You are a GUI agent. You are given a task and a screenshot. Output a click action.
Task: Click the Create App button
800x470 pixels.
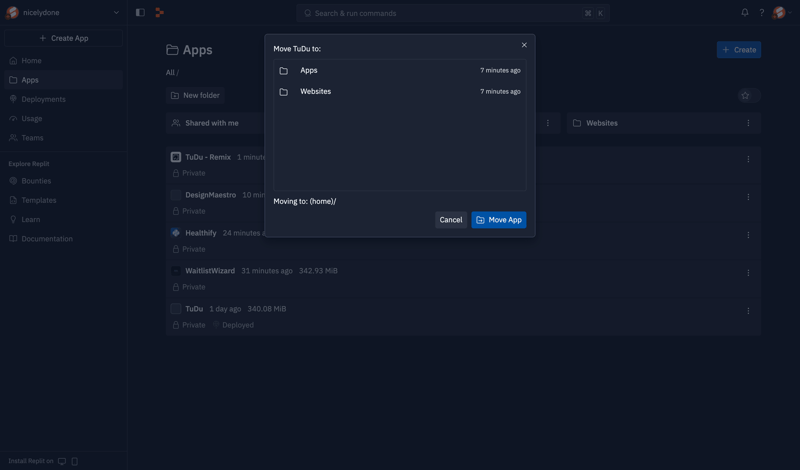(x=63, y=38)
